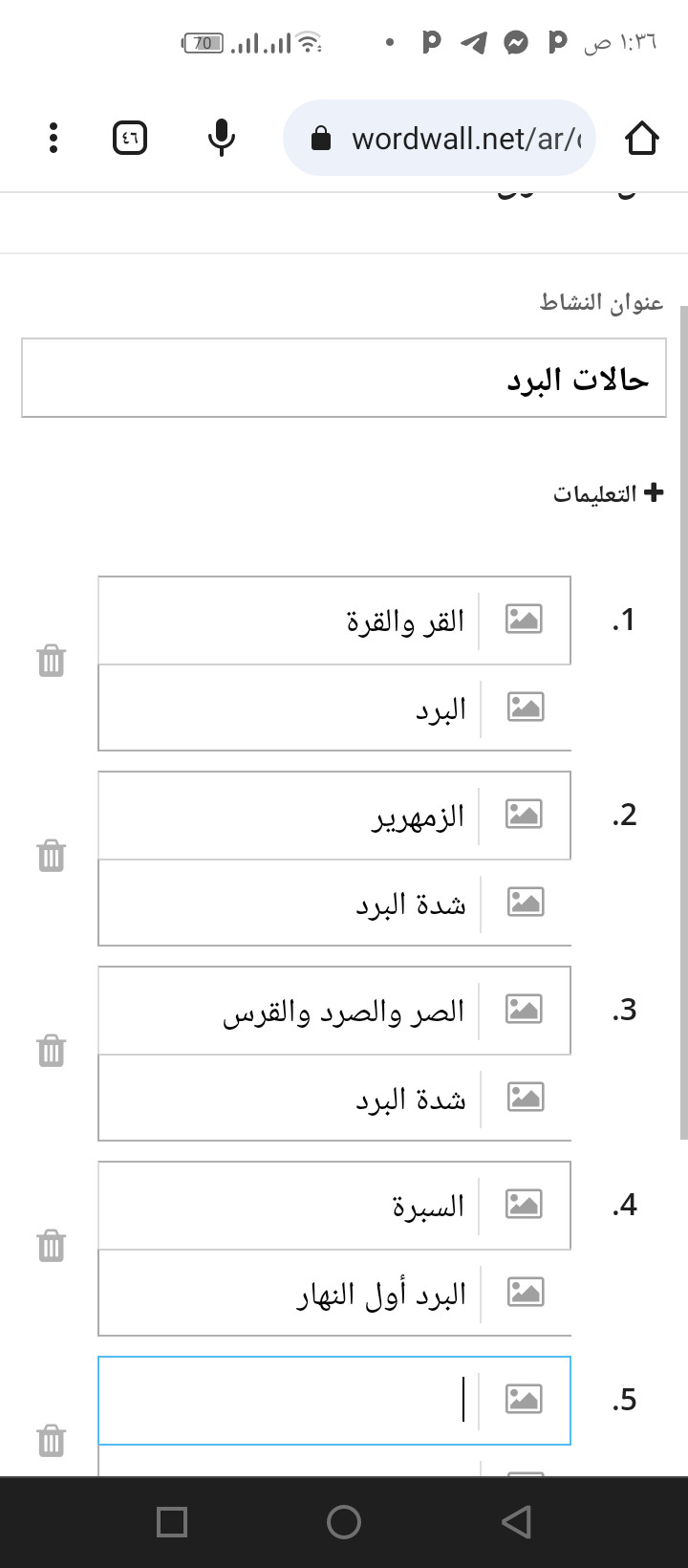Delete item 1 with its trash icon
The height and width of the screenshot is (1568, 688).
tap(51, 661)
